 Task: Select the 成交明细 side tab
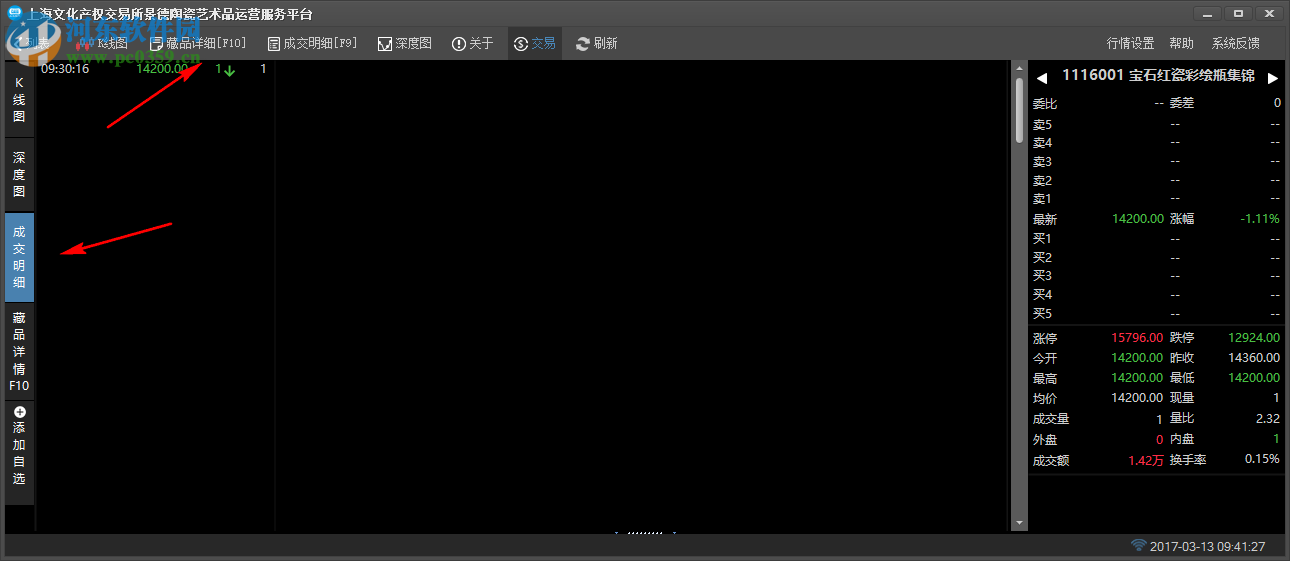tap(19, 257)
